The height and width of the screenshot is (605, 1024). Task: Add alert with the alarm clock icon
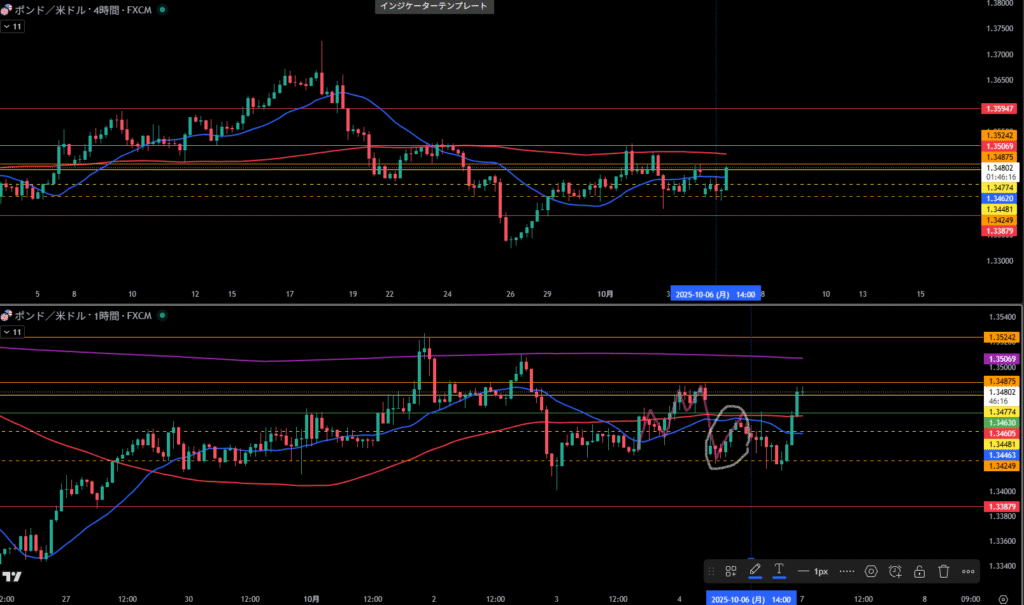pyautogui.click(x=895, y=571)
